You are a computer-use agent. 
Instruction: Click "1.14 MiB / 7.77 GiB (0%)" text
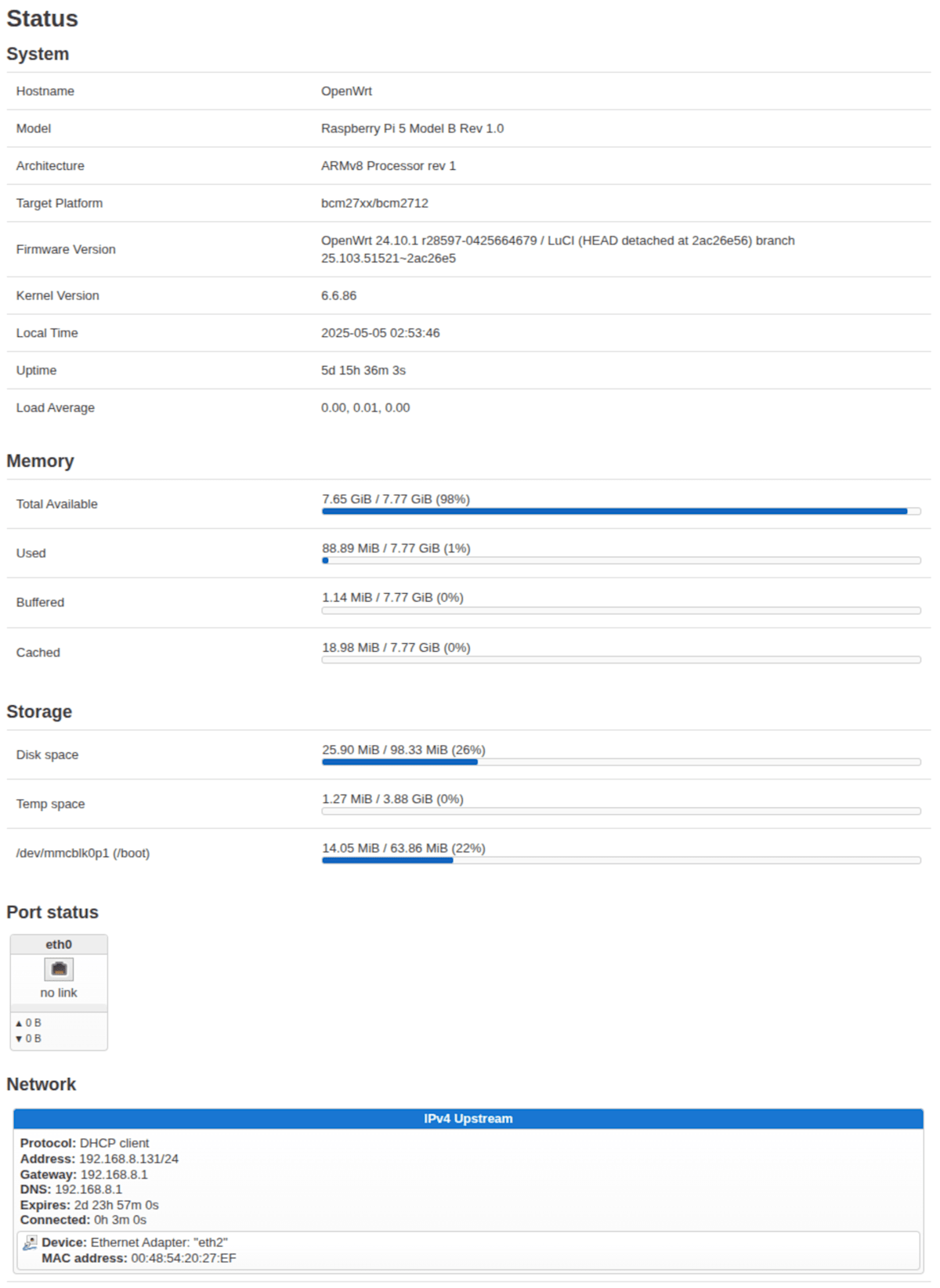click(393, 598)
